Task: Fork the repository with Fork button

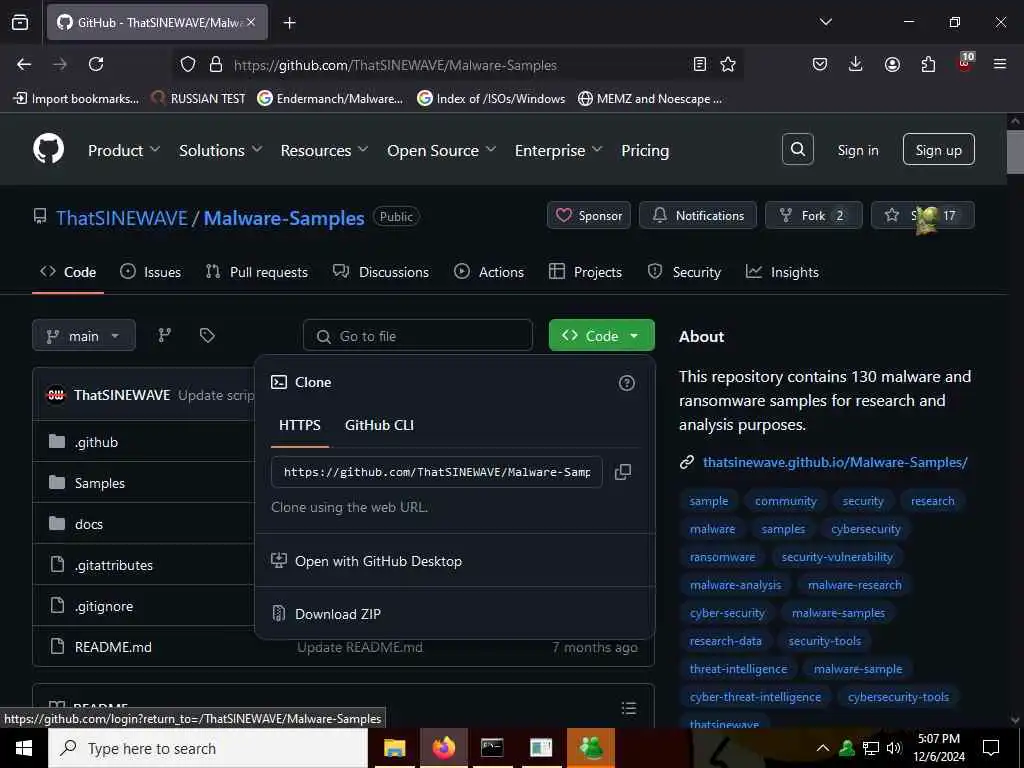Action: (x=813, y=216)
